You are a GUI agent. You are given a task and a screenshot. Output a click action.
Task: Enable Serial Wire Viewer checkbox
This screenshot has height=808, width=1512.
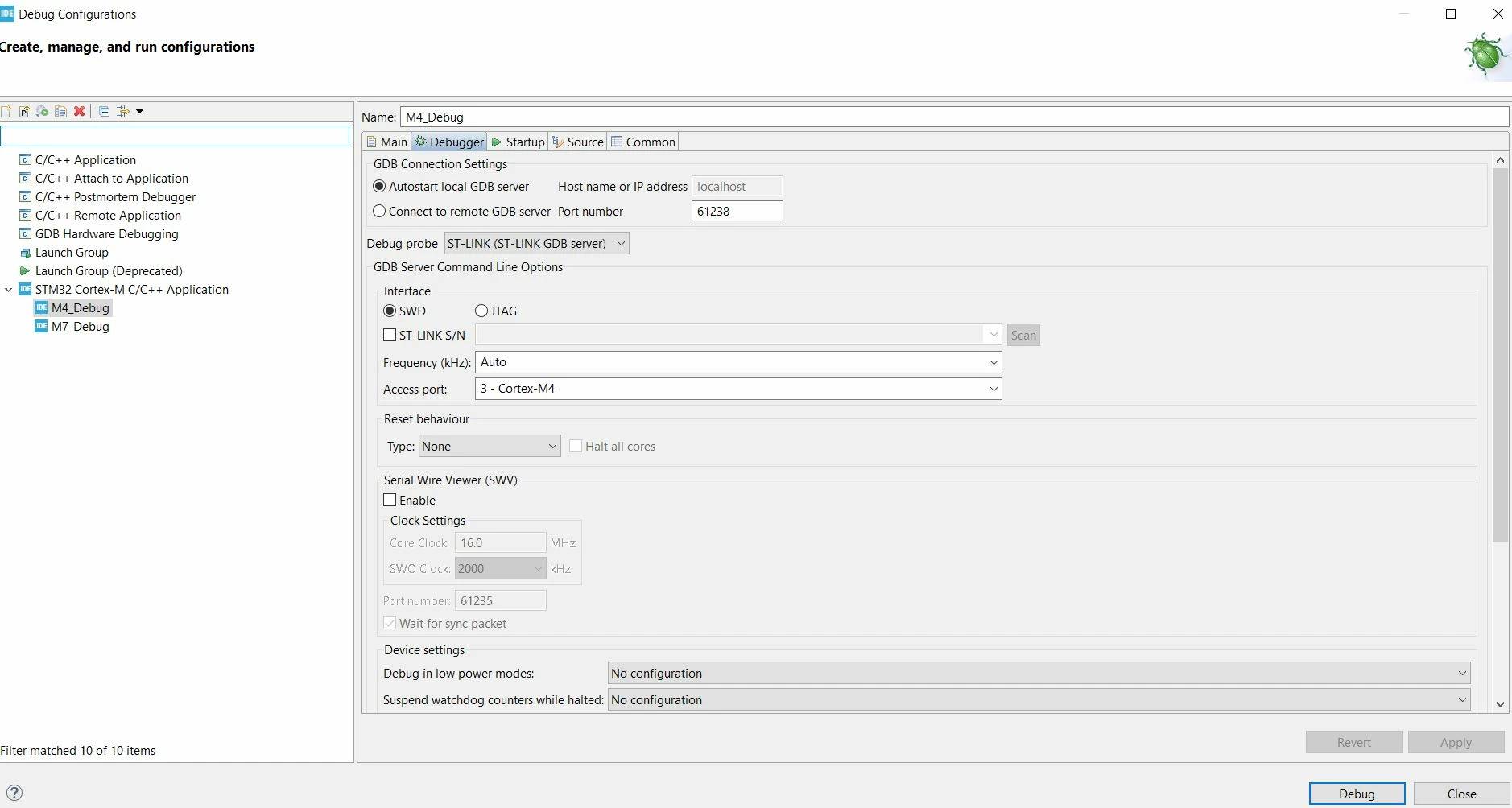(390, 500)
